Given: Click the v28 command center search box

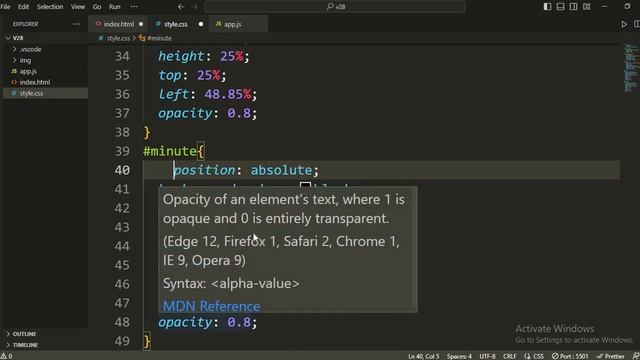Looking at the screenshot, I should 335,7.
